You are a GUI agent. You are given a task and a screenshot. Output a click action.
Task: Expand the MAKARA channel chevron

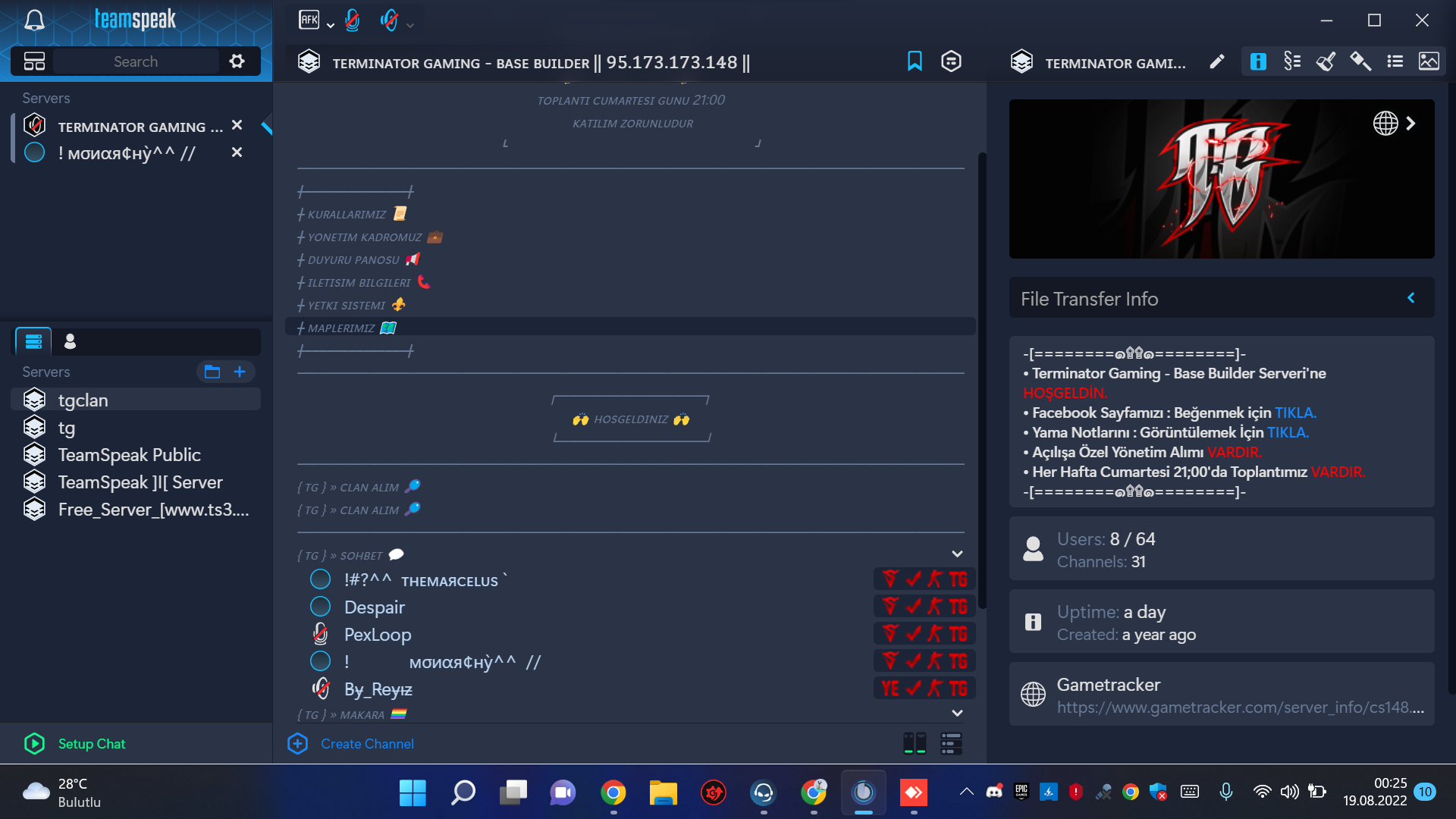pyautogui.click(x=957, y=714)
